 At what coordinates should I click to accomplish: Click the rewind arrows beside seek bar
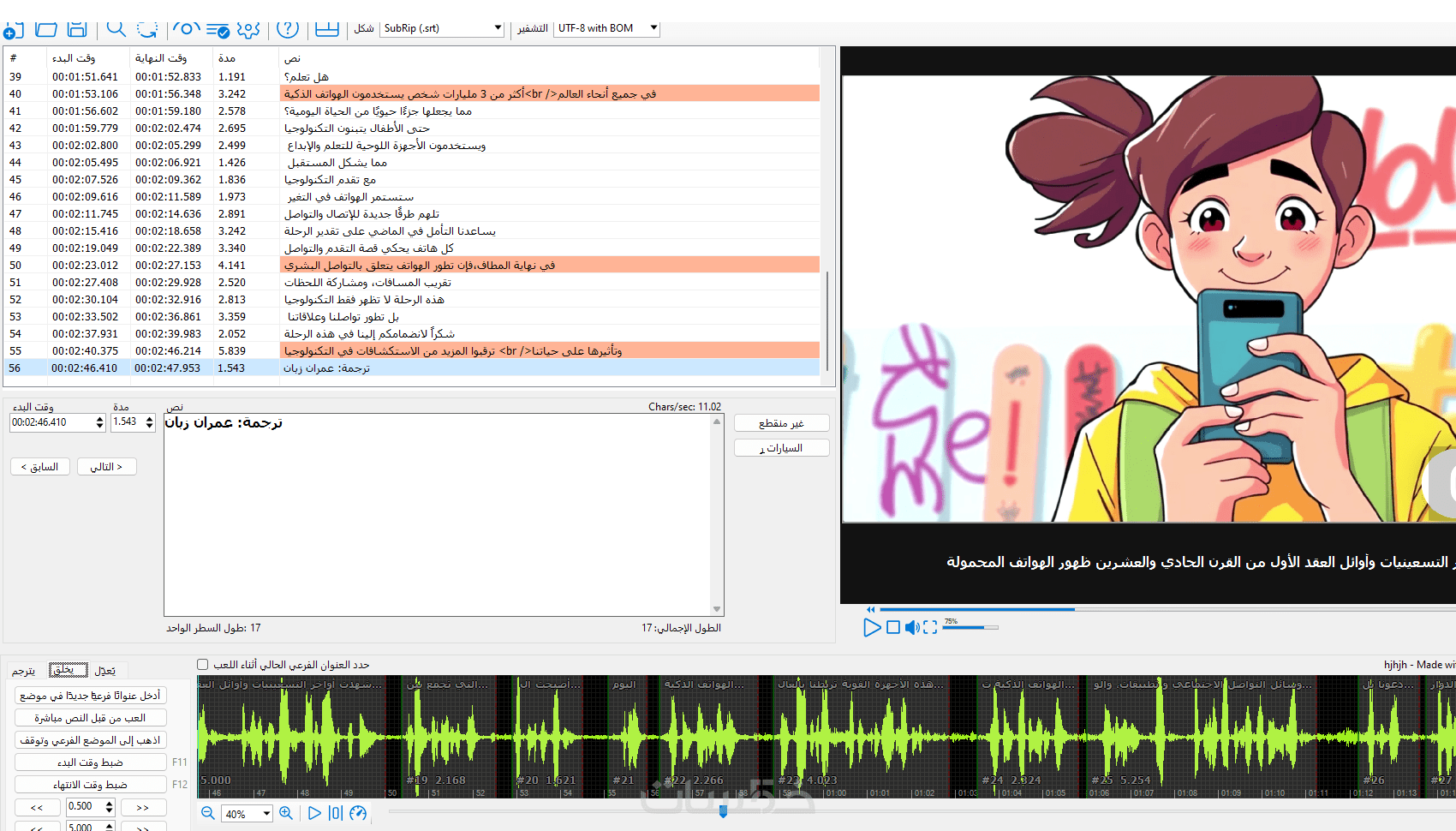pos(871,610)
